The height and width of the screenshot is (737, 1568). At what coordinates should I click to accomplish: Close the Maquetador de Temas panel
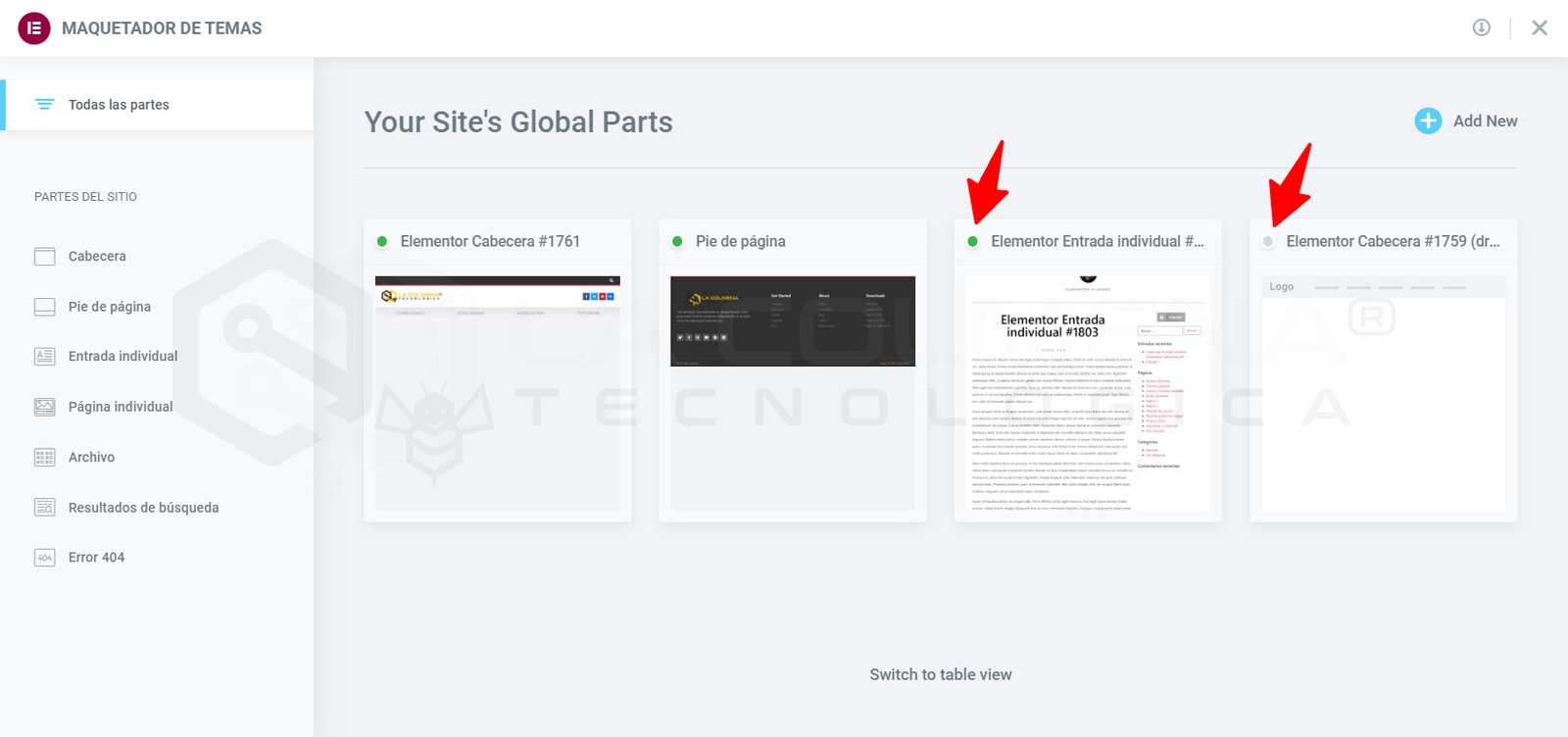[x=1539, y=27]
